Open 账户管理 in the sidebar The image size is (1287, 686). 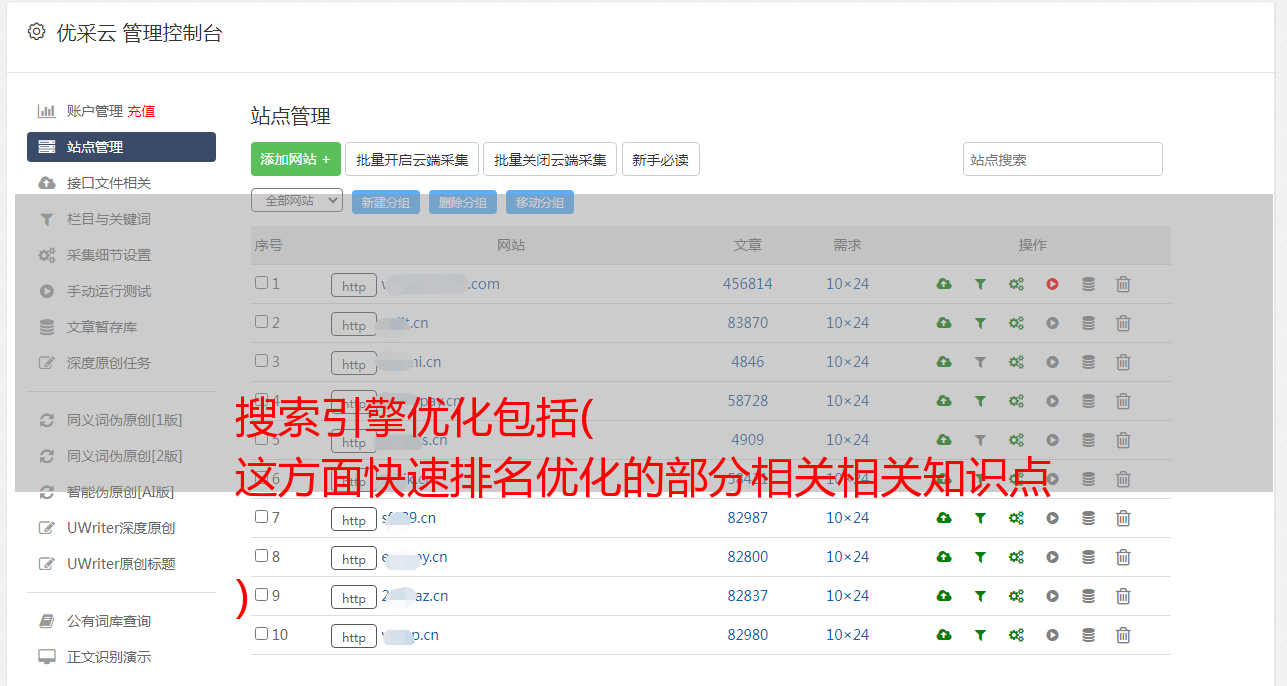point(95,111)
